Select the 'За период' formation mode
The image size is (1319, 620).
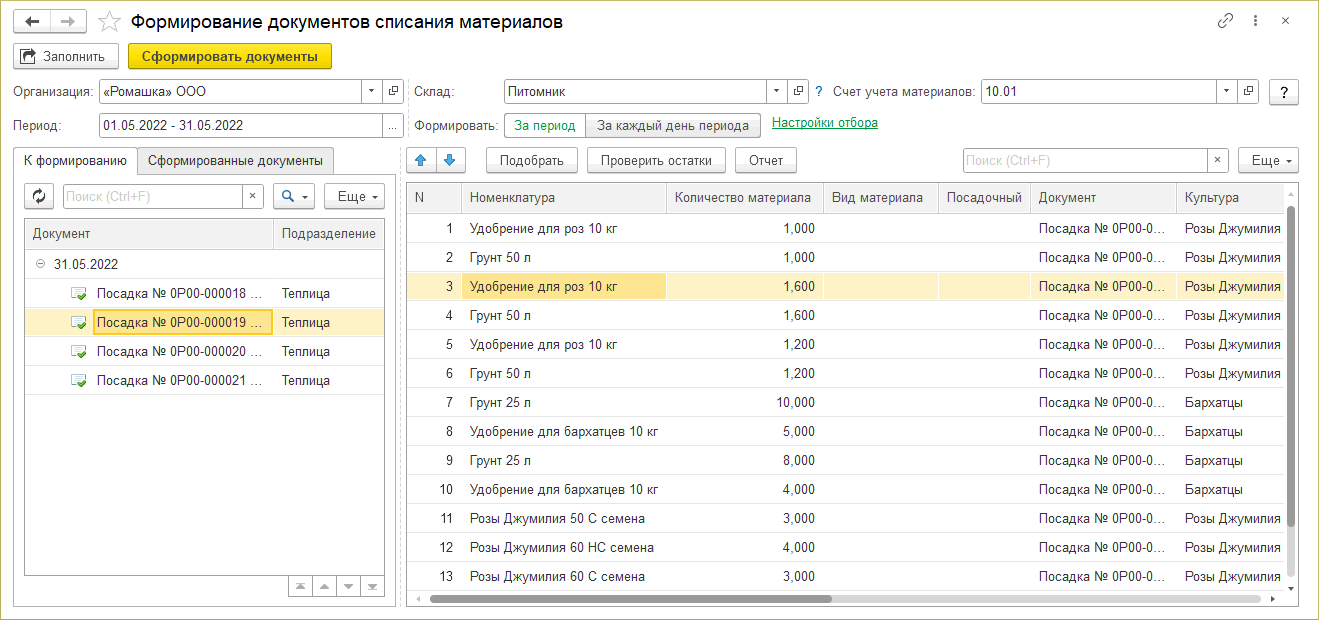(x=545, y=125)
